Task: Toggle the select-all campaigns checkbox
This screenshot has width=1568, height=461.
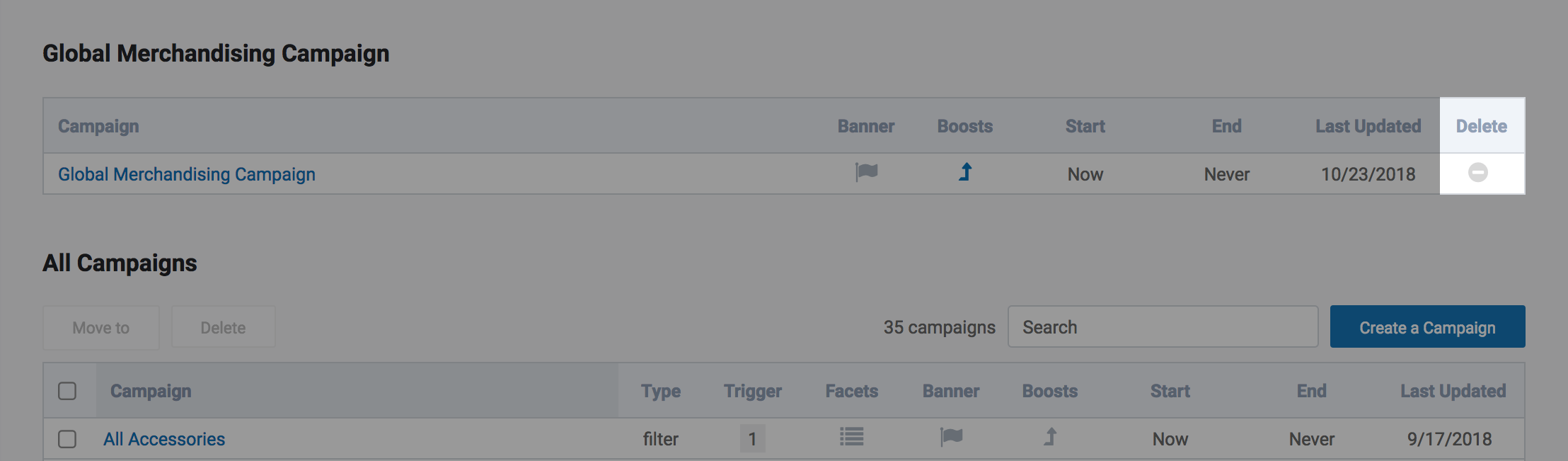Action: (x=67, y=391)
